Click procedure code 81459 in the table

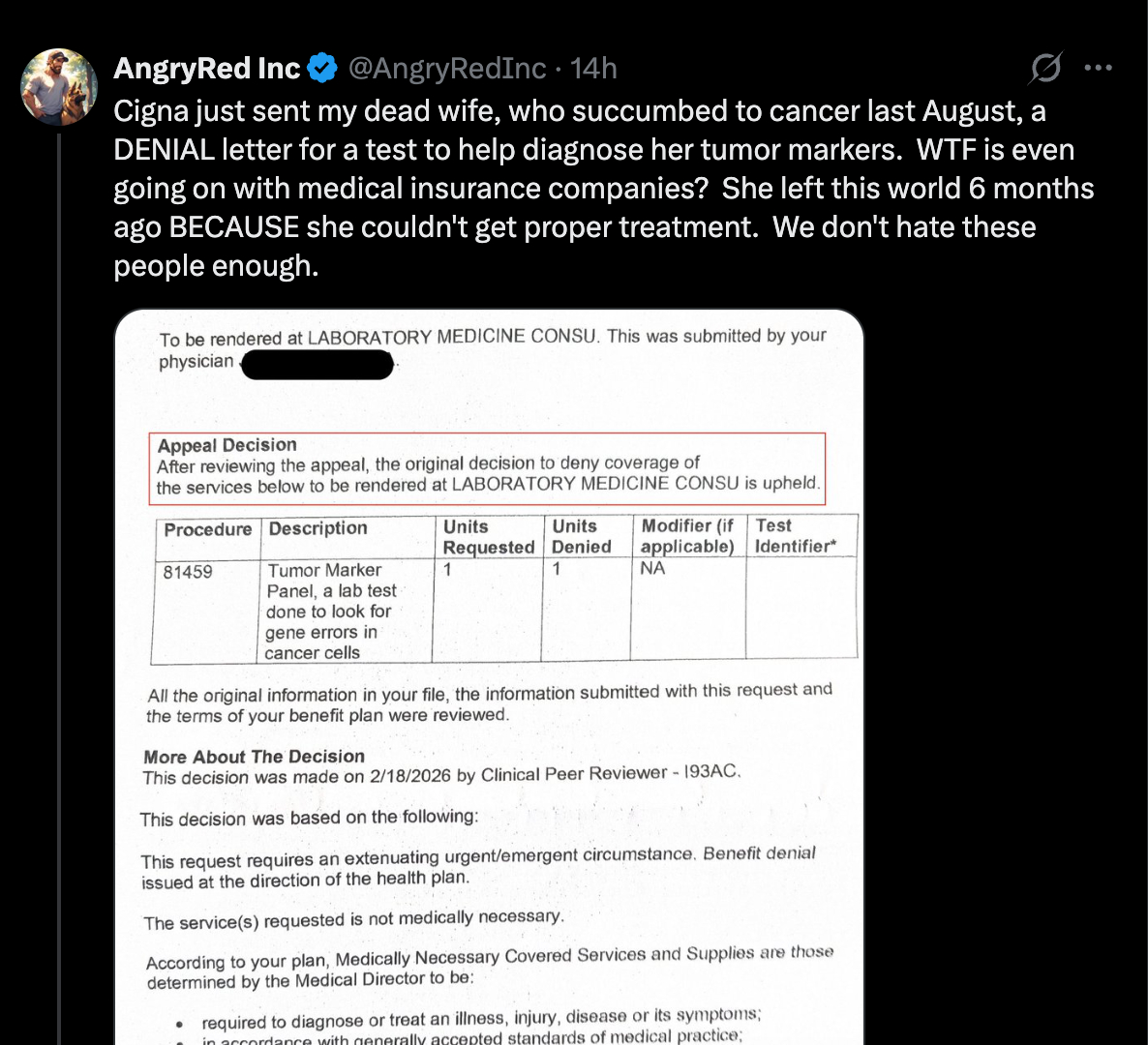pos(188,572)
